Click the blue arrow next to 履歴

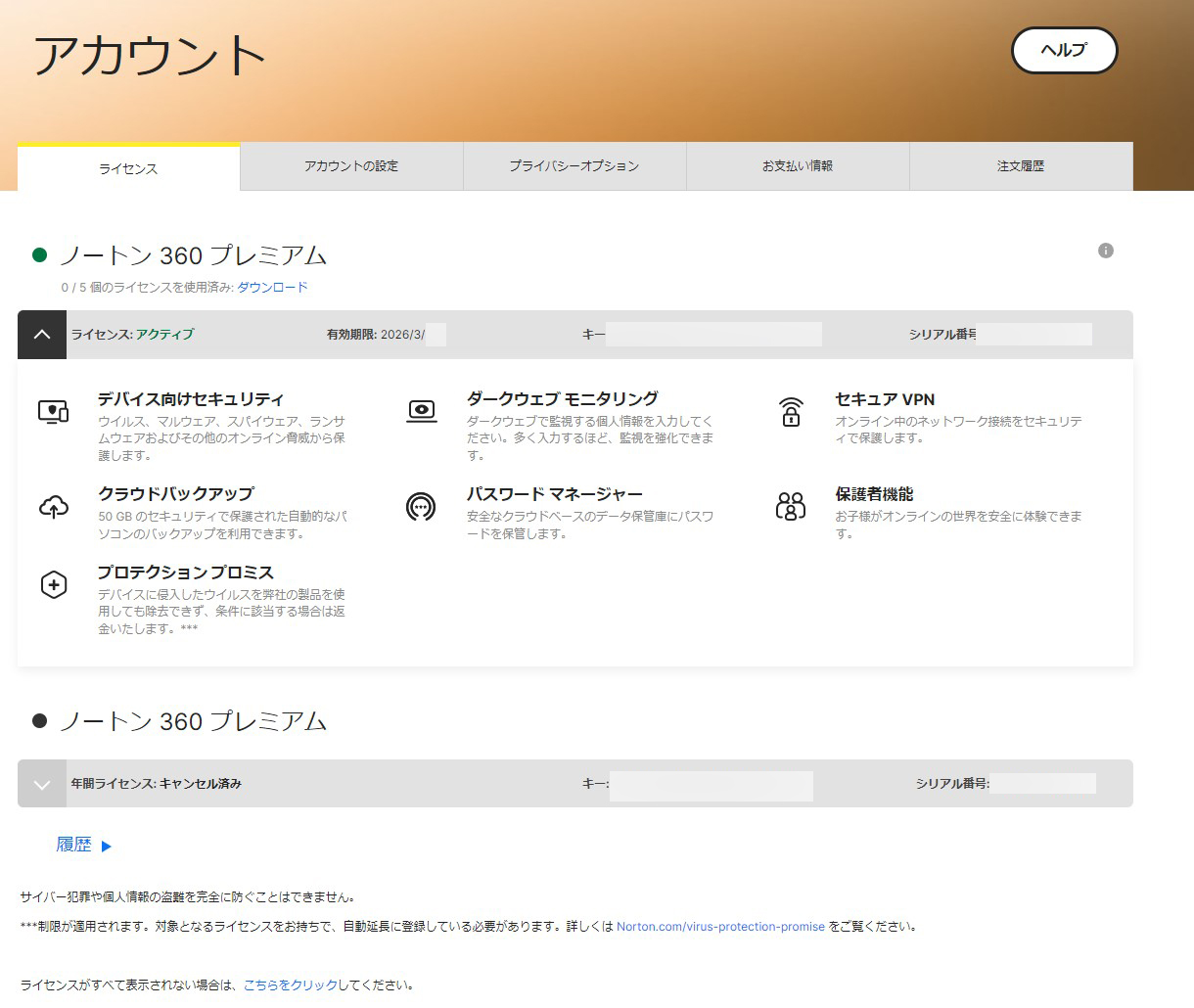click(x=107, y=846)
